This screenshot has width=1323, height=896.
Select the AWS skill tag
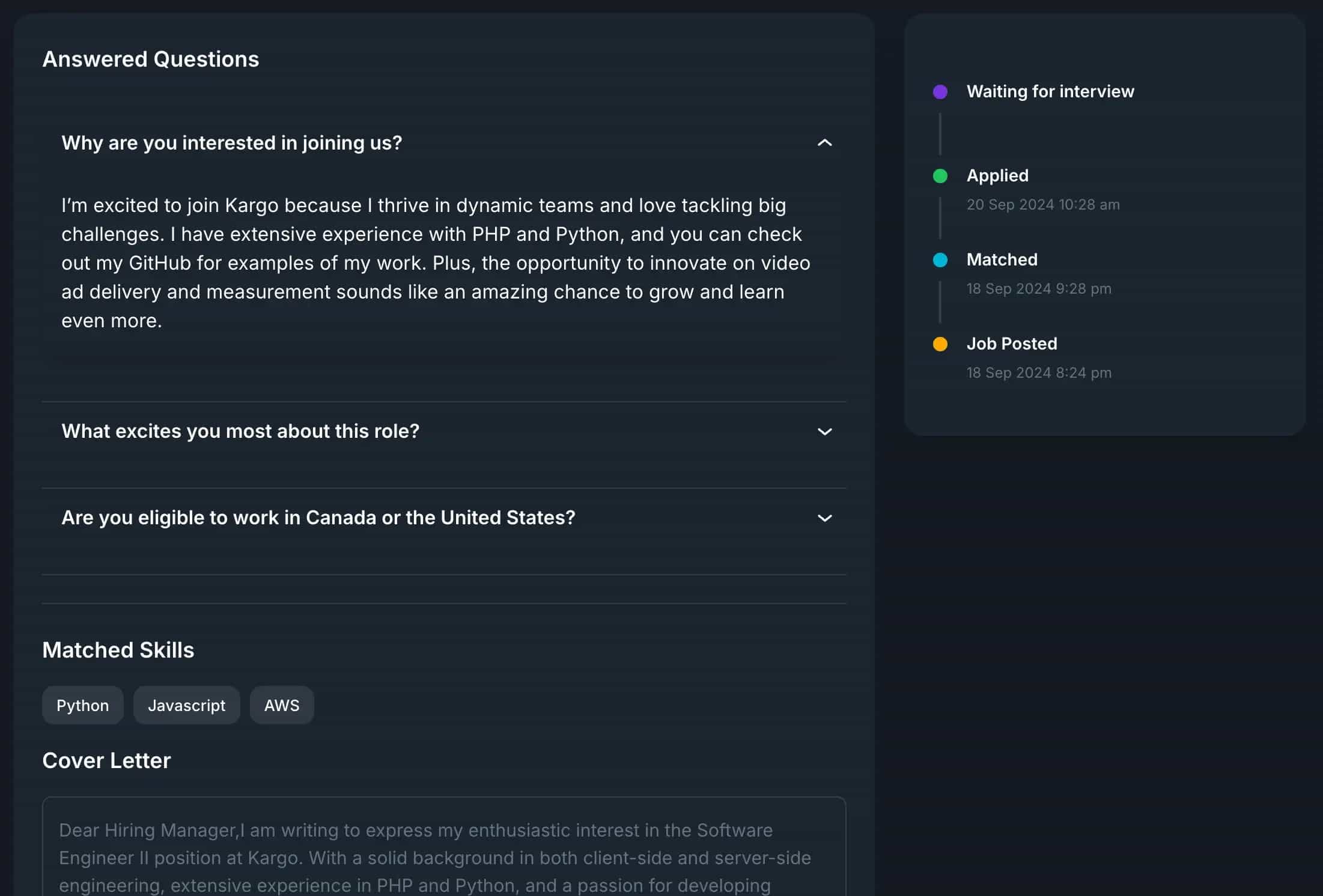pos(281,705)
